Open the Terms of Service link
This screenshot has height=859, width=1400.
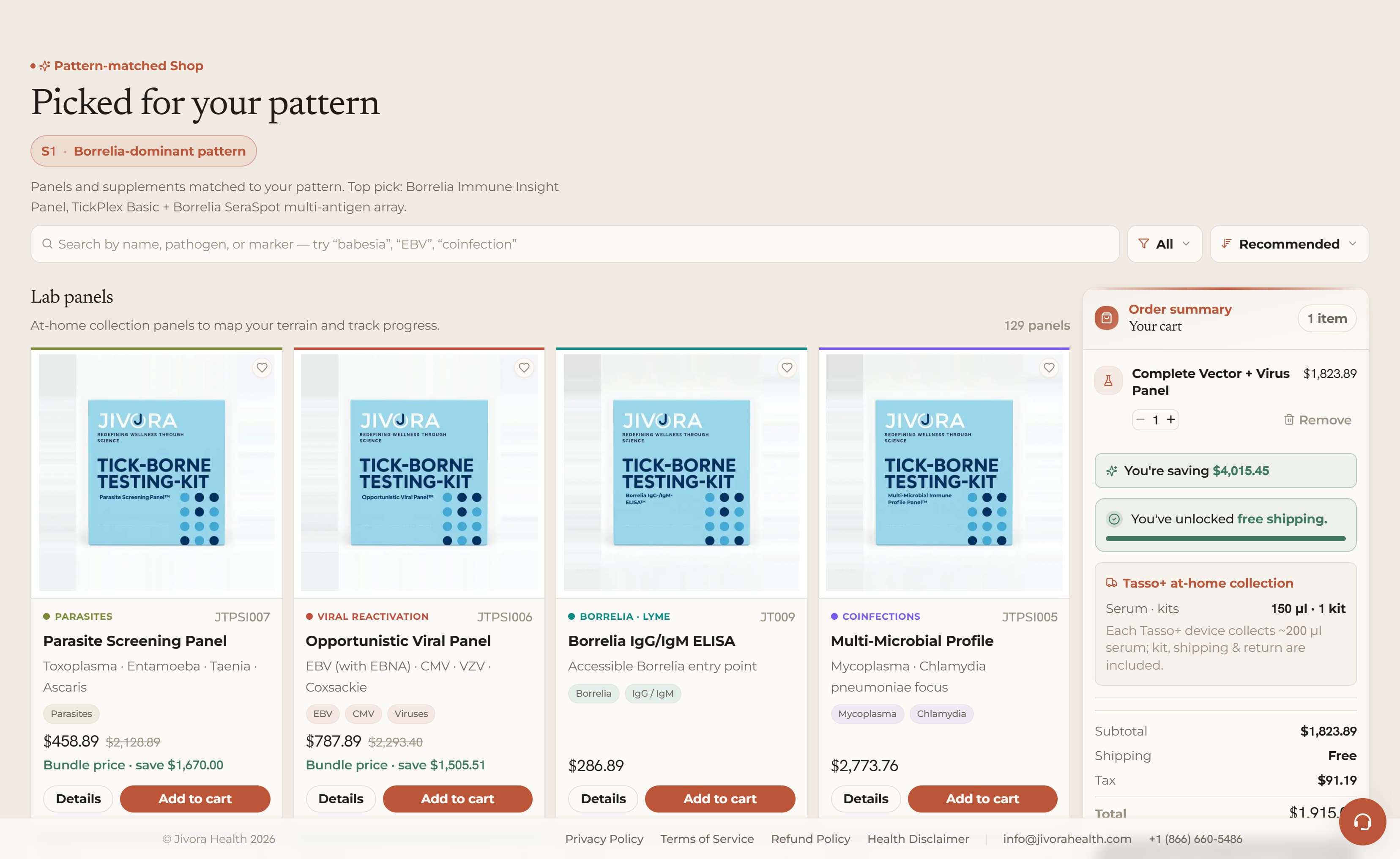pos(707,839)
